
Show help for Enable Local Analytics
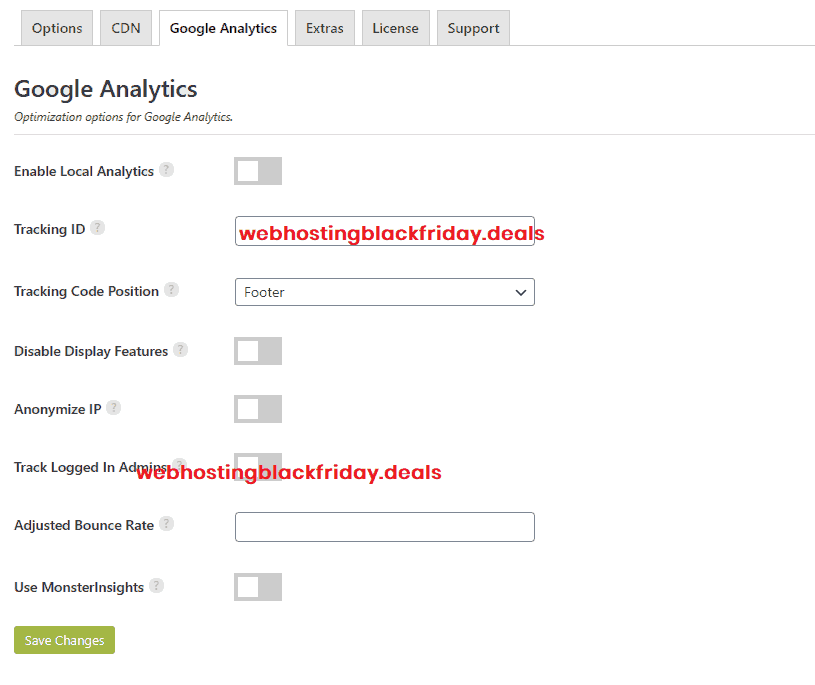click(166, 169)
